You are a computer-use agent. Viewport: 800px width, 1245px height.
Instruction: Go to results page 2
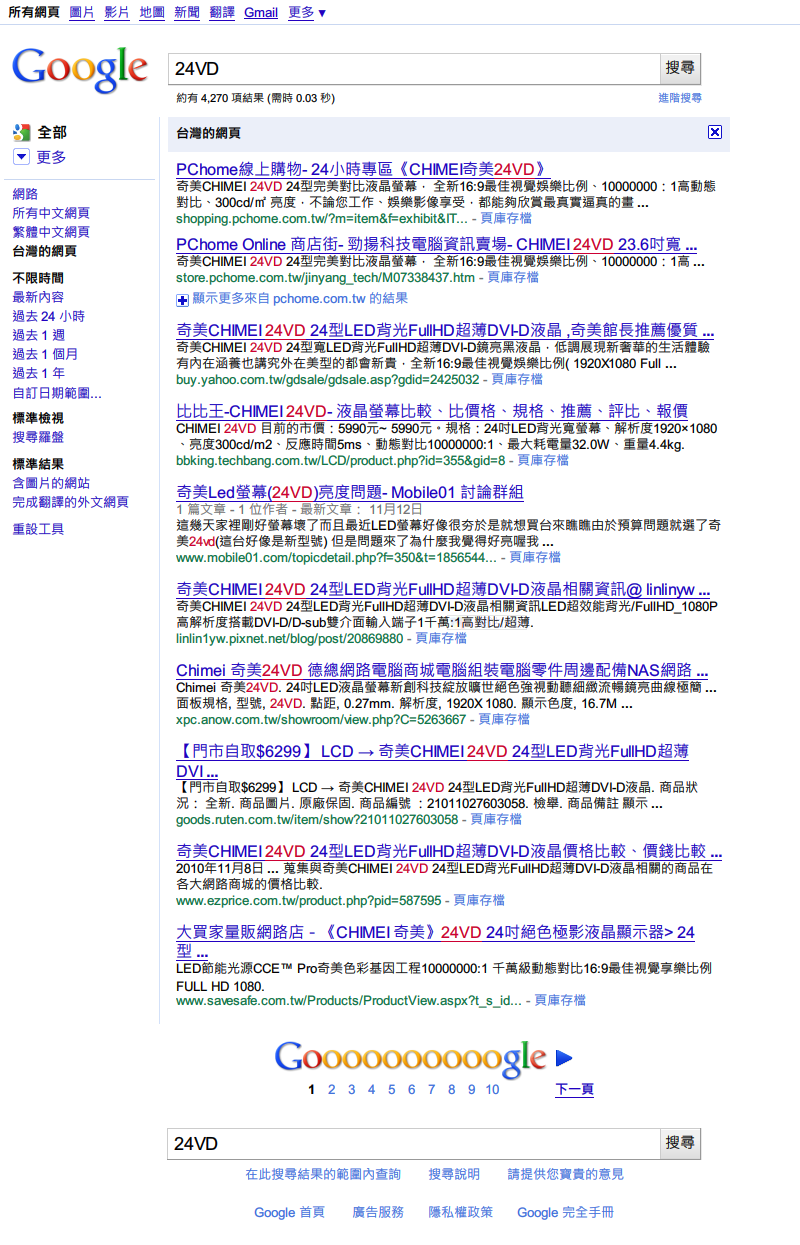tap(332, 1090)
